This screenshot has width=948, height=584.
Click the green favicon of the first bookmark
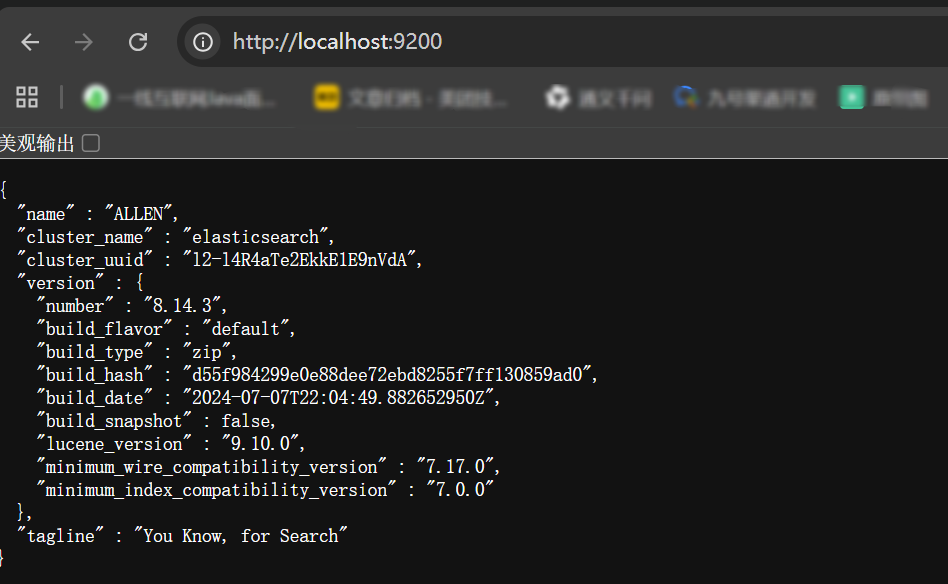point(95,97)
